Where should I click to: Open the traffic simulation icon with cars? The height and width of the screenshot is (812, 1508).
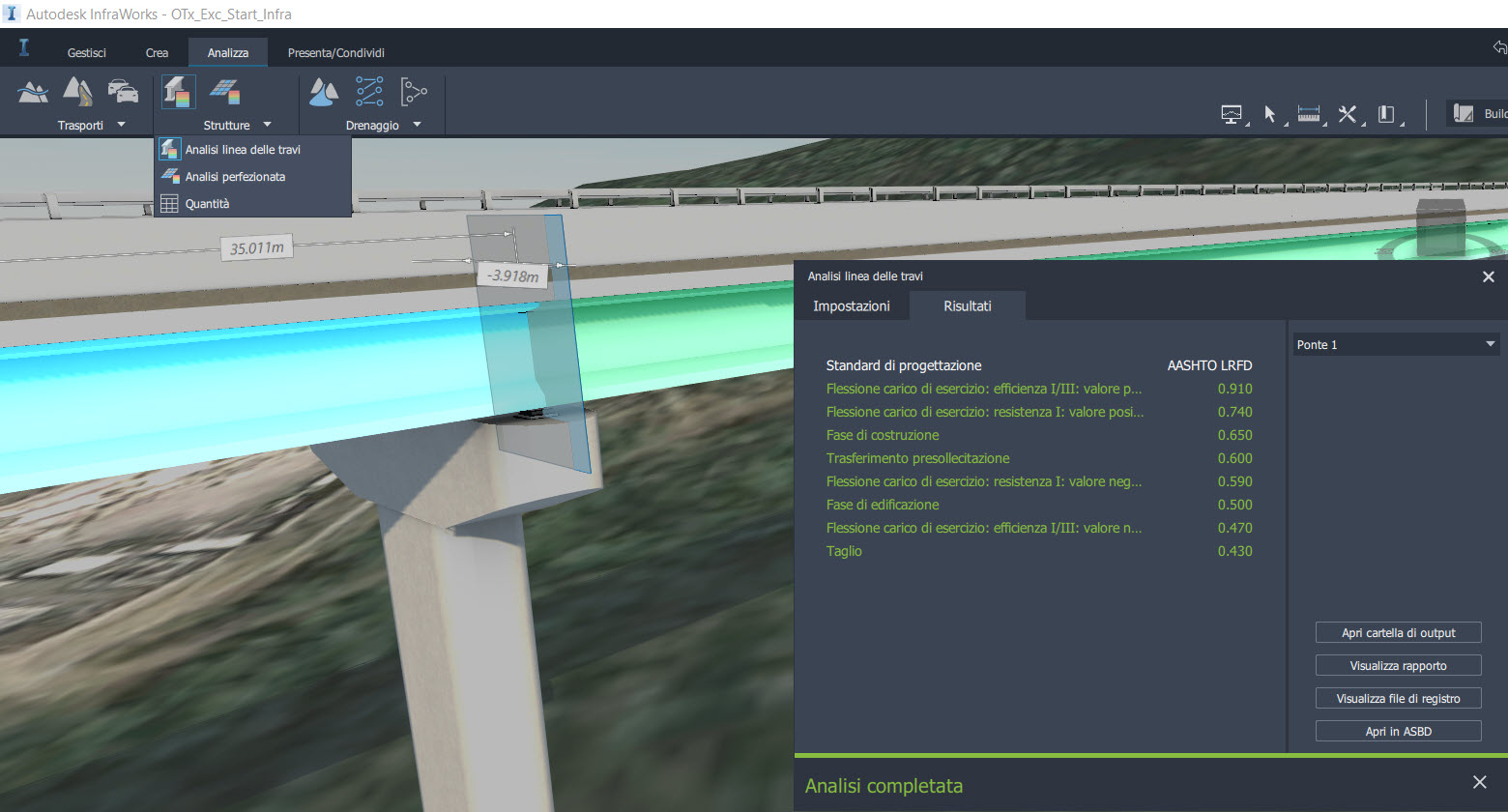(122, 90)
